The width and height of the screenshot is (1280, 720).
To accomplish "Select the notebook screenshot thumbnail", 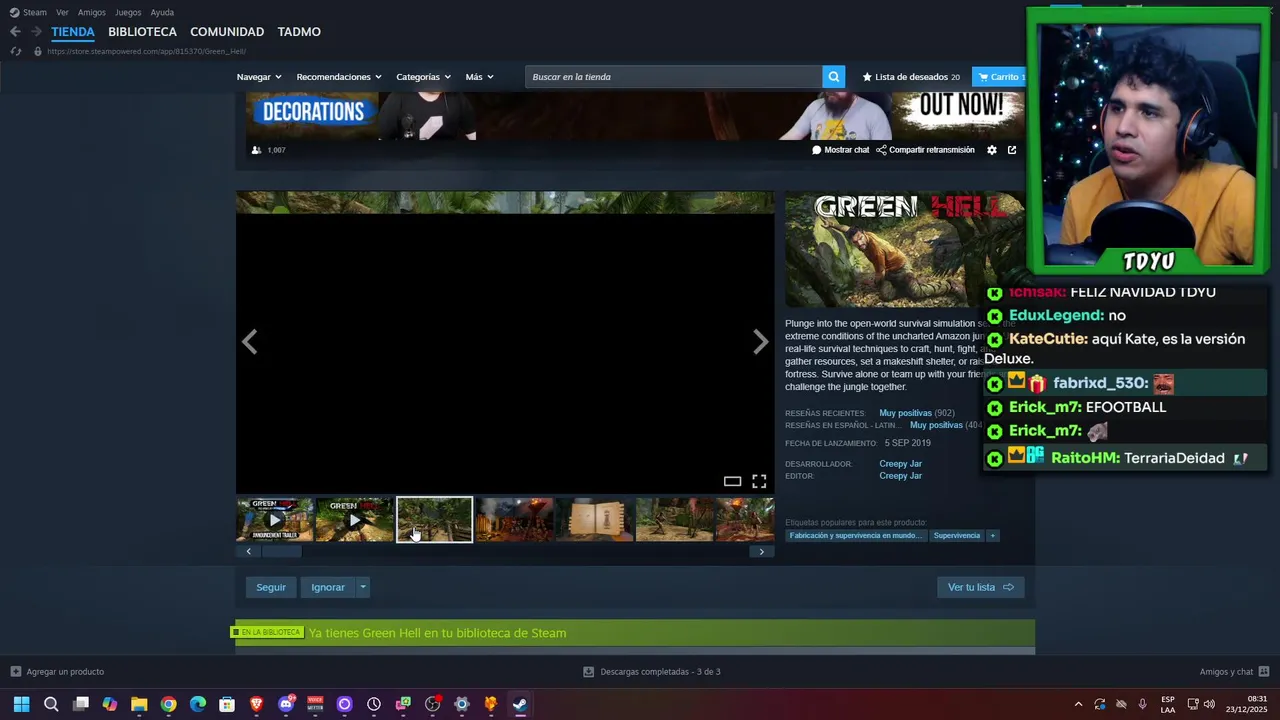I will (594, 520).
